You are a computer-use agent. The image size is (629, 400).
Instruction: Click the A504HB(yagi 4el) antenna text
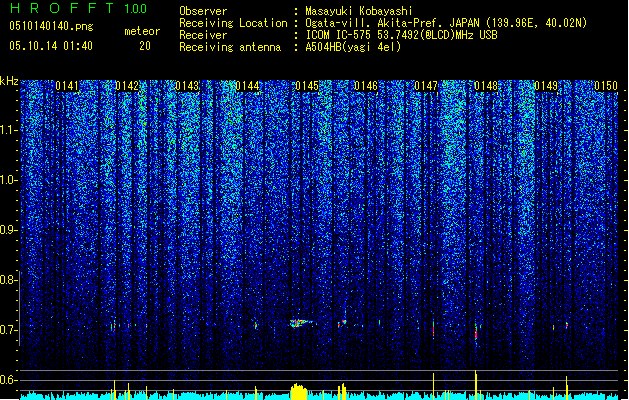353,47
